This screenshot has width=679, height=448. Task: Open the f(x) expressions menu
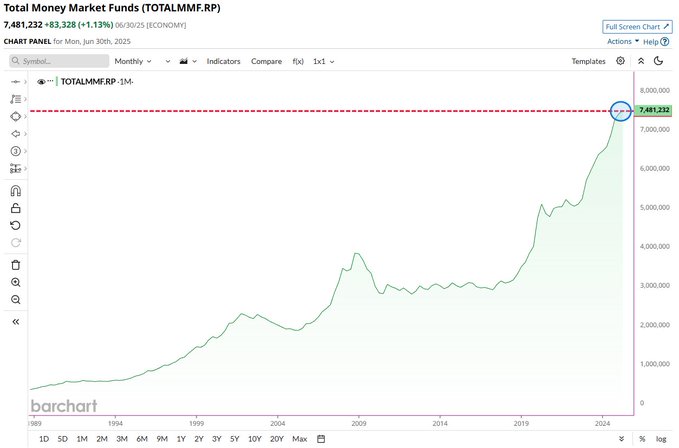click(298, 61)
